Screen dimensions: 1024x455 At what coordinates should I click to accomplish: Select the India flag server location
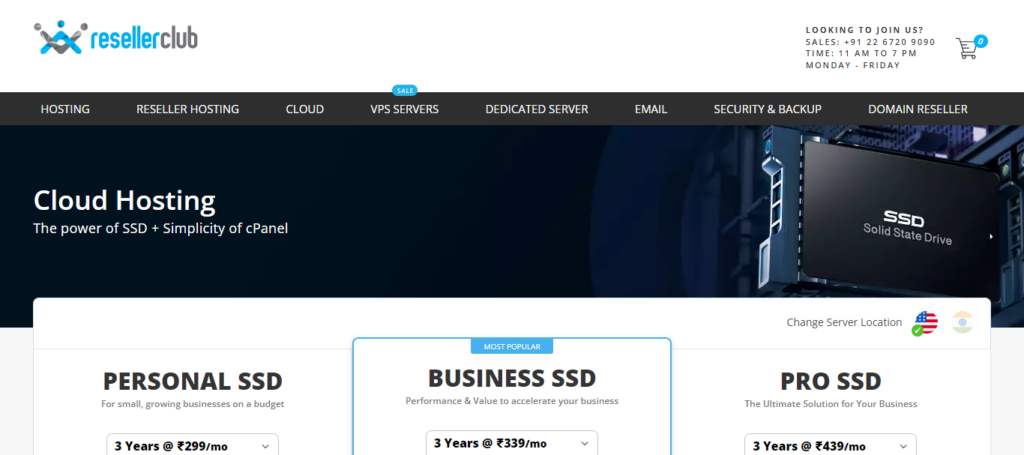(x=962, y=322)
